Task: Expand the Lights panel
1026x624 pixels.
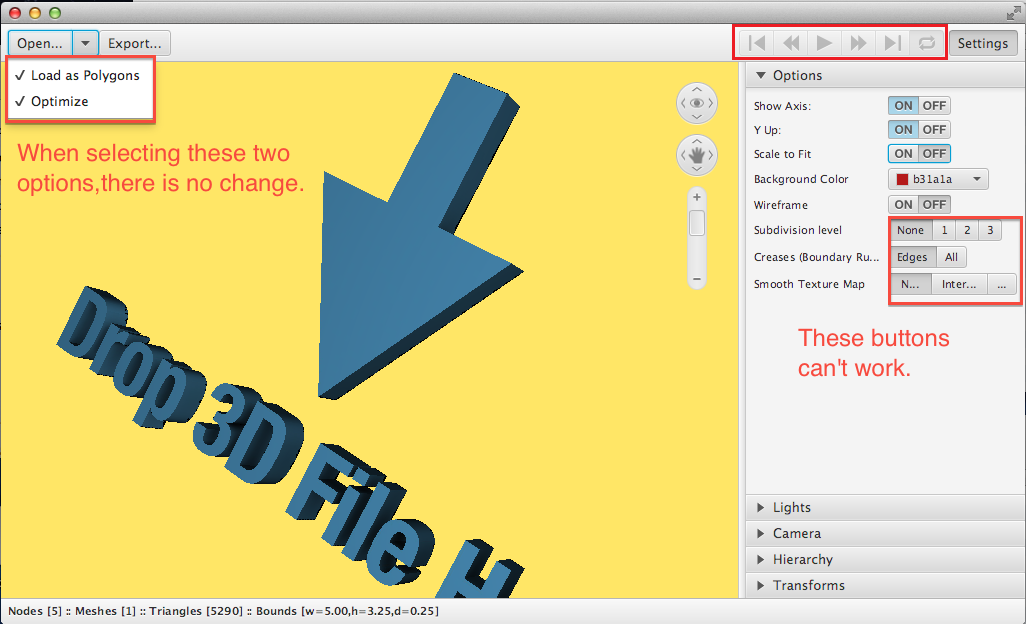Action: click(x=792, y=508)
